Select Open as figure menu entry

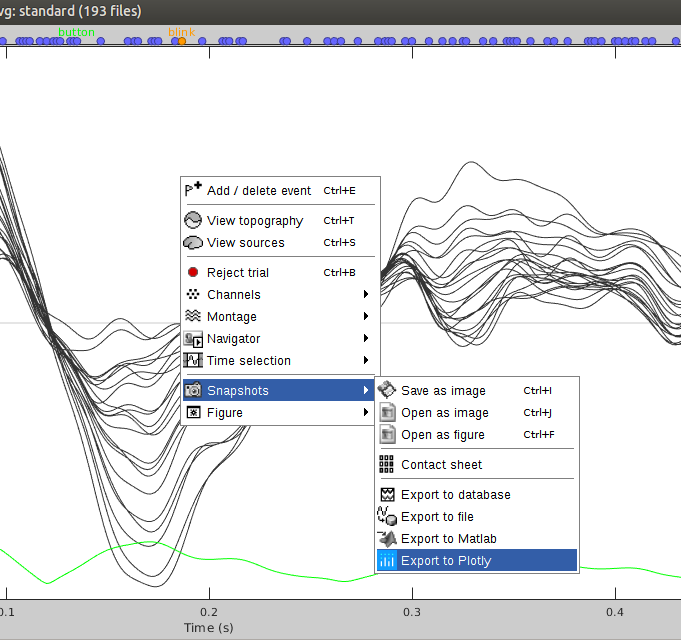click(443, 435)
